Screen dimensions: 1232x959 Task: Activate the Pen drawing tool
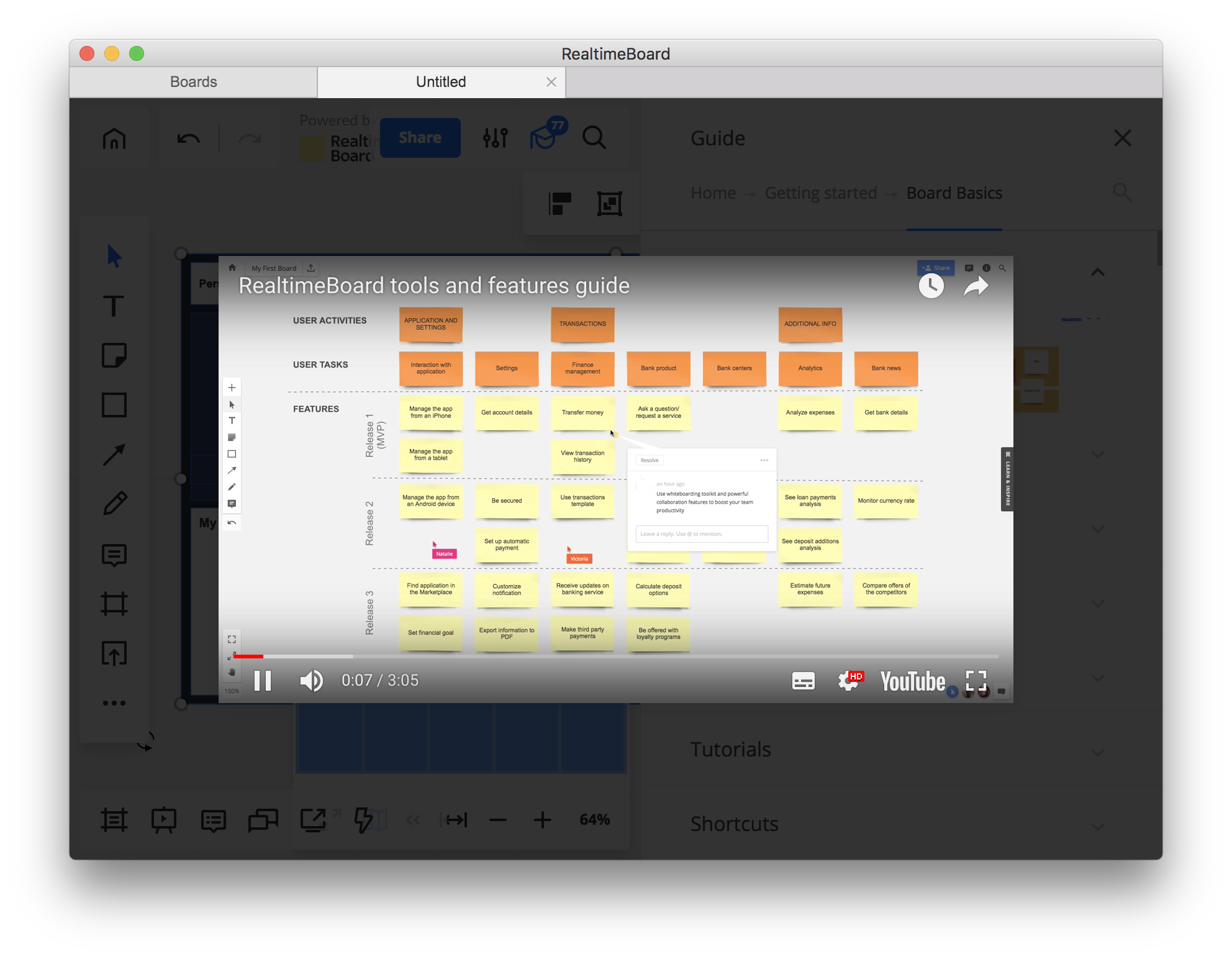coord(115,504)
